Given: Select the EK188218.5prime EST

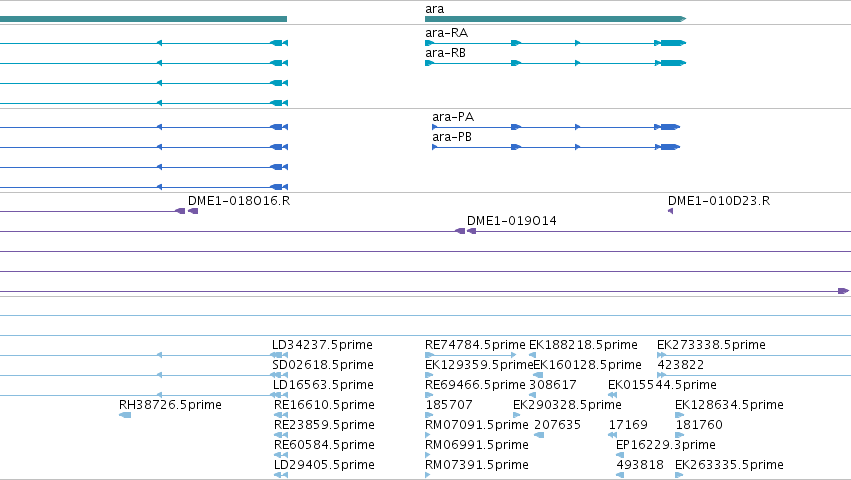Looking at the screenshot, I should pyautogui.click(x=583, y=345).
